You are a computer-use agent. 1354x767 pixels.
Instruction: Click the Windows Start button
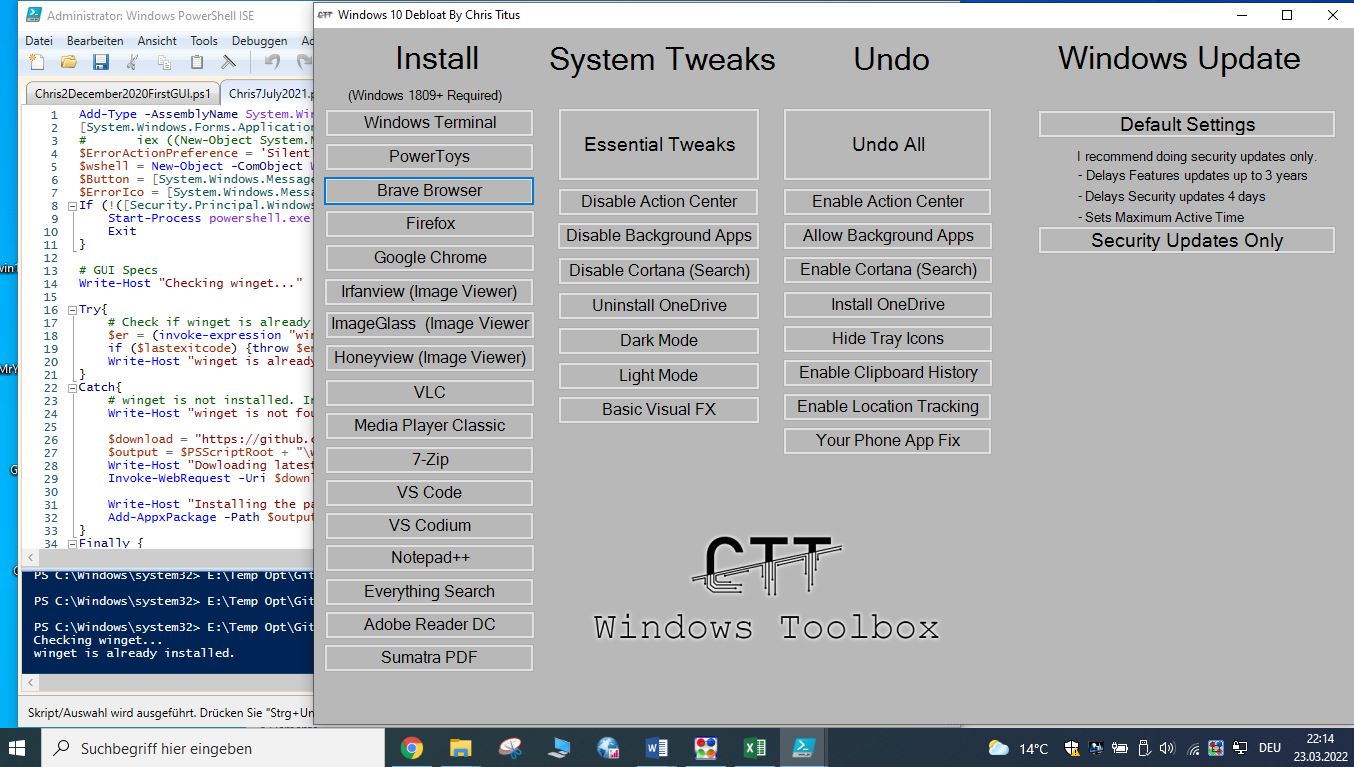pyautogui.click(x=19, y=747)
